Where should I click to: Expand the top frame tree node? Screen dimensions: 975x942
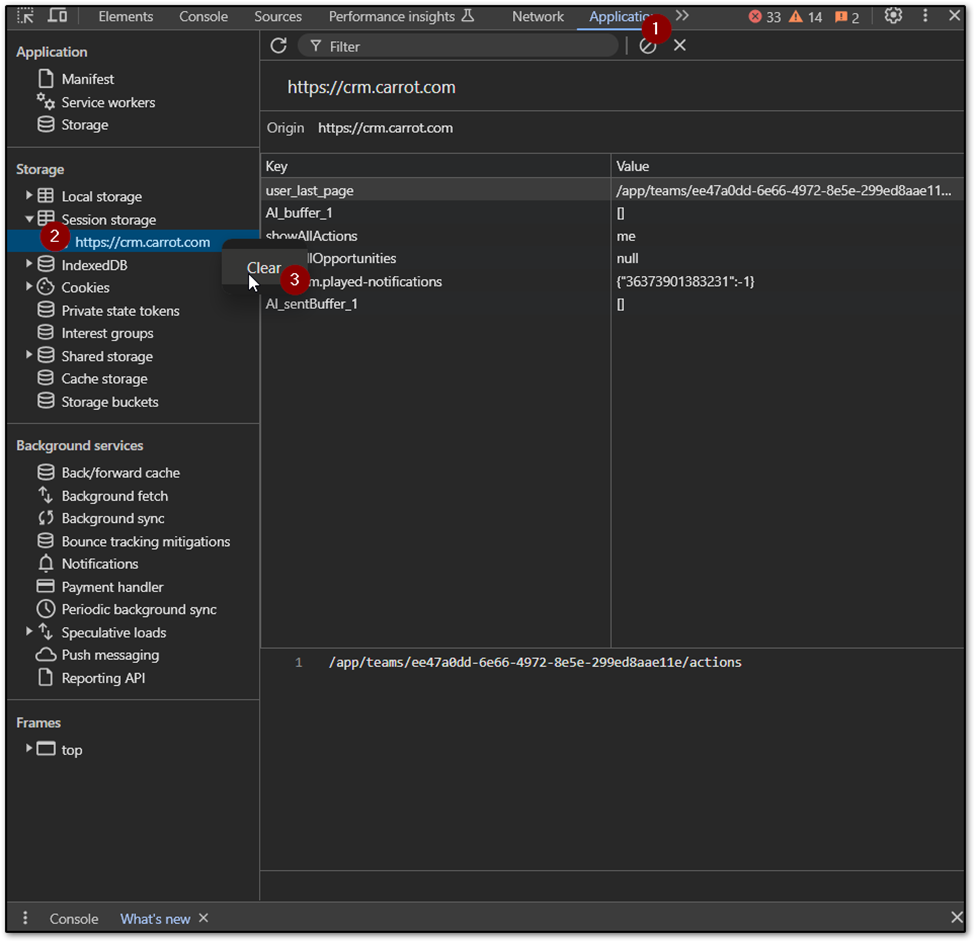[x=29, y=749]
